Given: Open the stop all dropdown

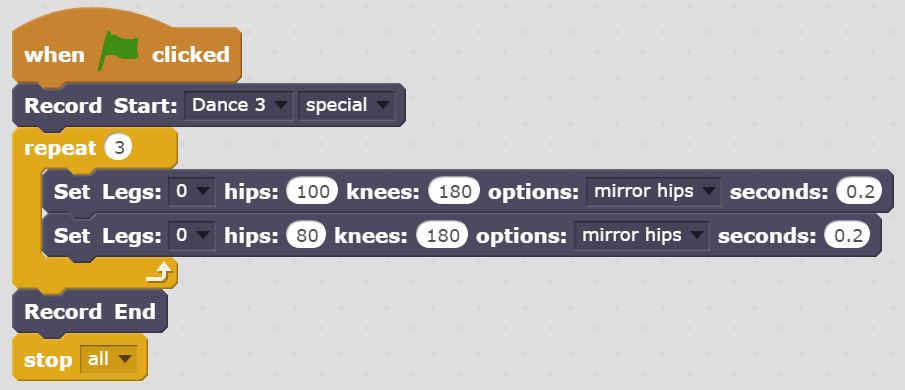Looking at the screenshot, I should click(x=109, y=359).
